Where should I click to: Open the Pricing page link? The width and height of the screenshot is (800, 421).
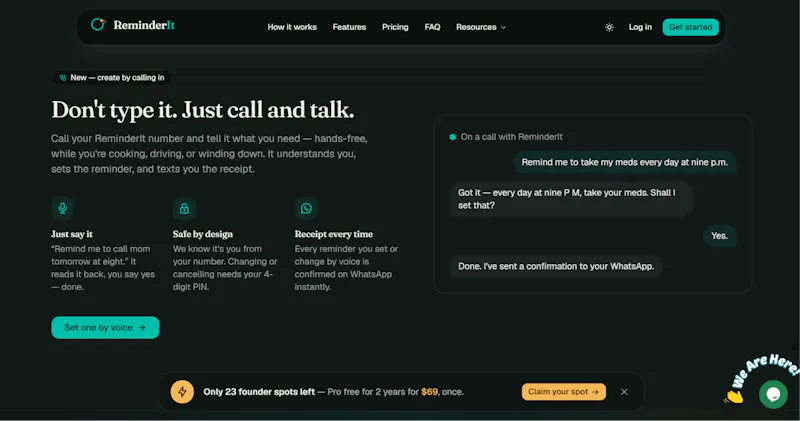pyautogui.click(x=395, y=27)
